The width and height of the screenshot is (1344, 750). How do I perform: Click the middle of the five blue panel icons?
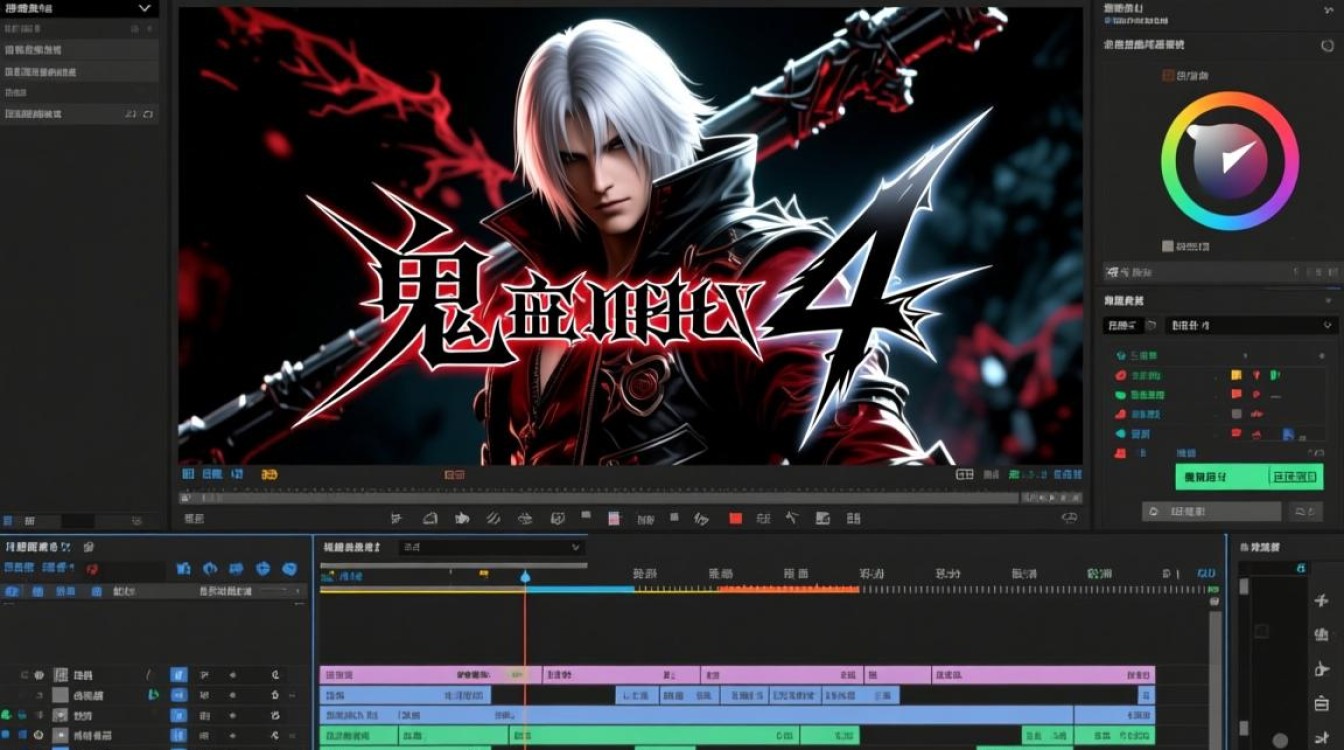236,569
